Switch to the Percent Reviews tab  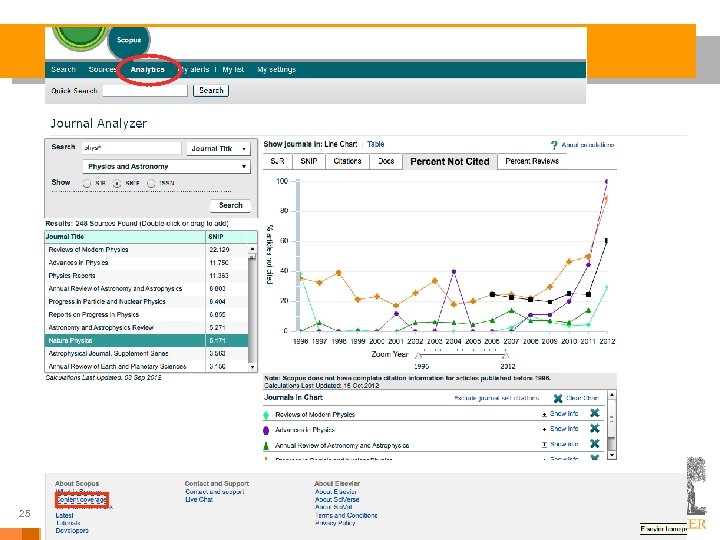point(532,161)
